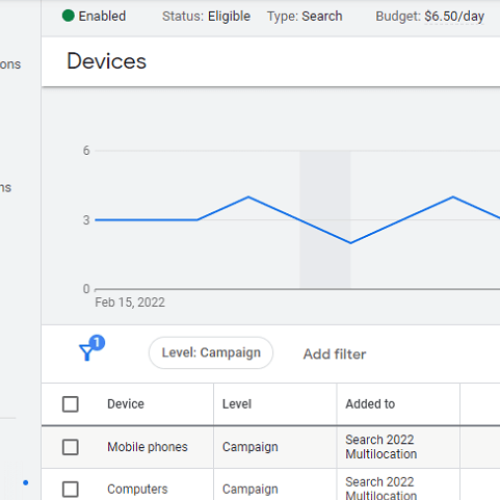Open the Level: Campaign filter chip
The width and height of the screenshot is (500, 500).
(211, 353)
